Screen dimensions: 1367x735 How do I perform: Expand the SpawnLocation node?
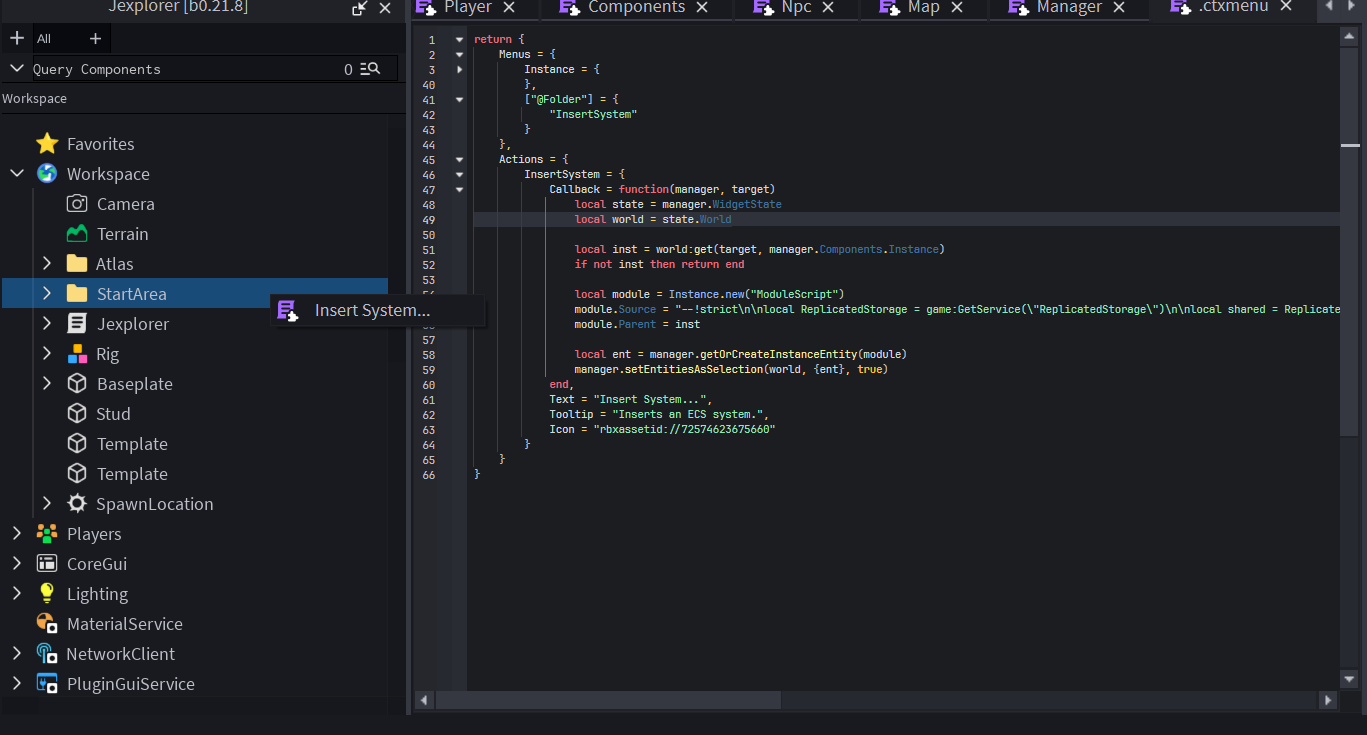coord(47,504)
